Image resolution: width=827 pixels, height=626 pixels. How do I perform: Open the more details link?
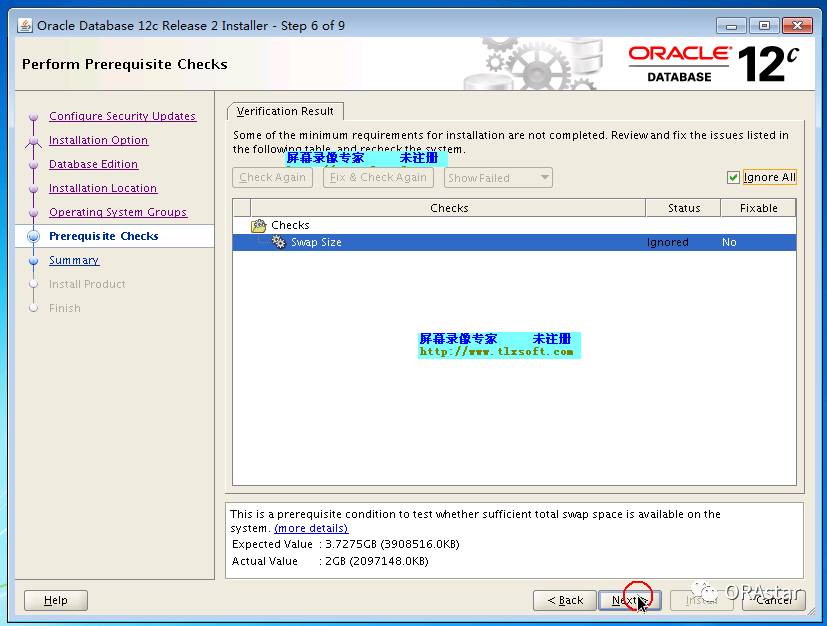tap(311, 528)
